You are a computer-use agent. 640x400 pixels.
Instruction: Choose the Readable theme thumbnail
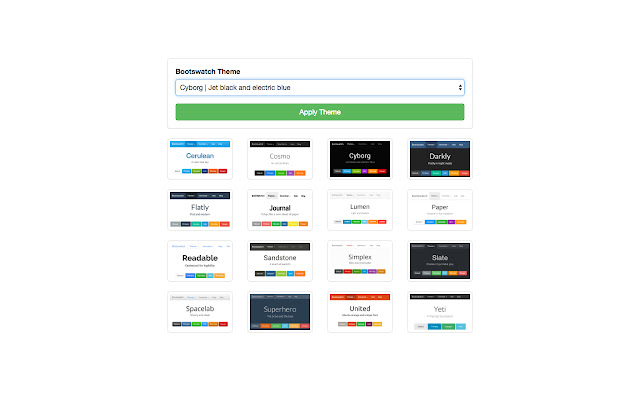[200, 261]
